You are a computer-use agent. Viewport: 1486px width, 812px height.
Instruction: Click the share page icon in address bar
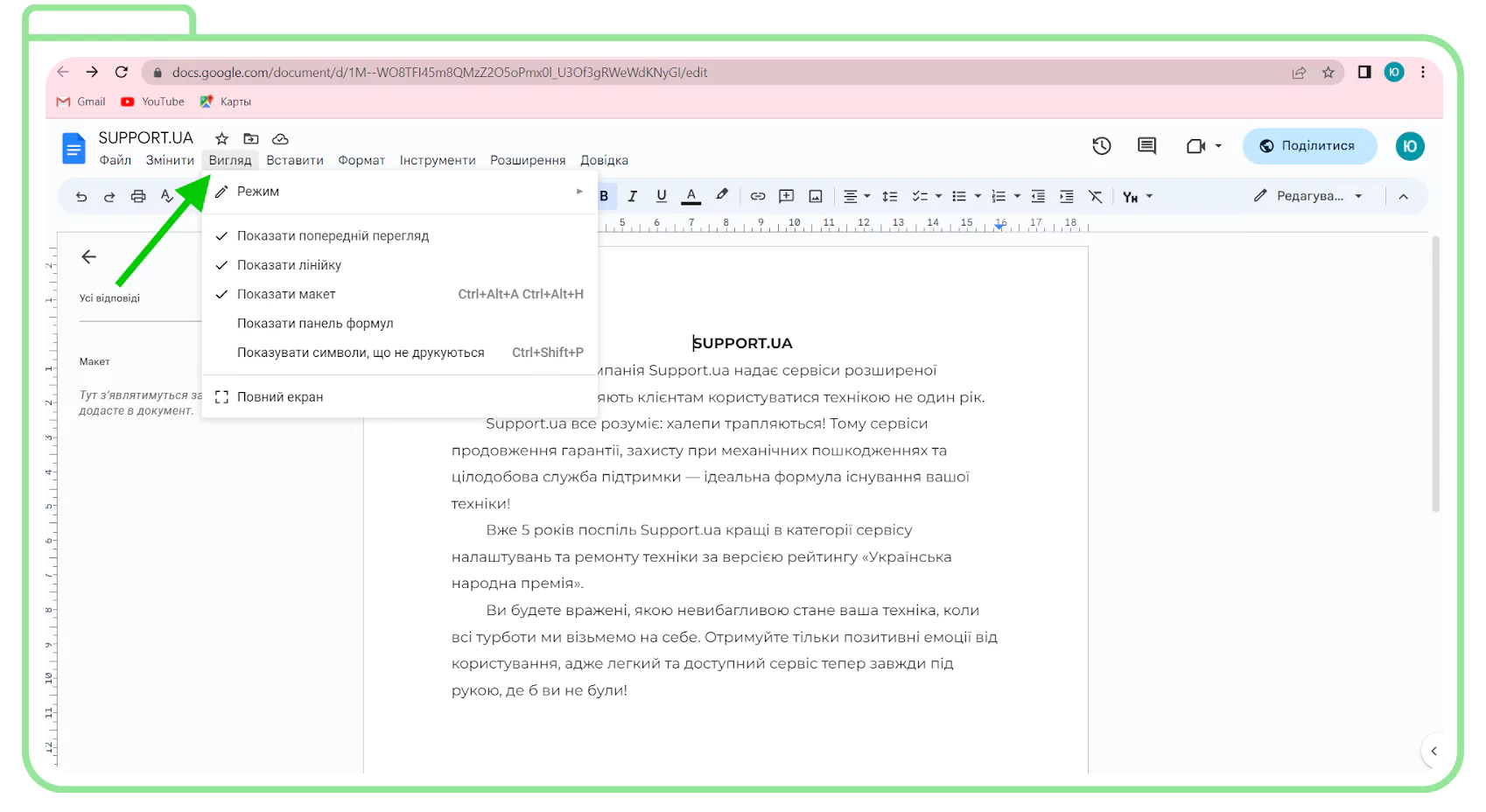click(1299, 73)
